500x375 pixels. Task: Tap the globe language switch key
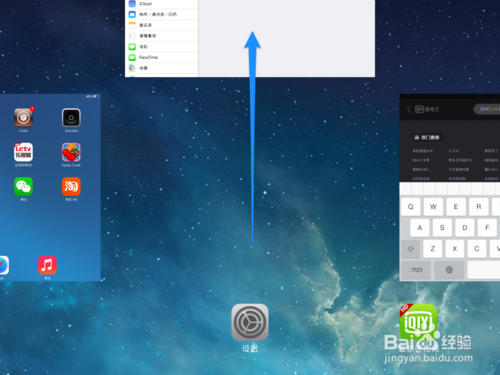[449, 270]
